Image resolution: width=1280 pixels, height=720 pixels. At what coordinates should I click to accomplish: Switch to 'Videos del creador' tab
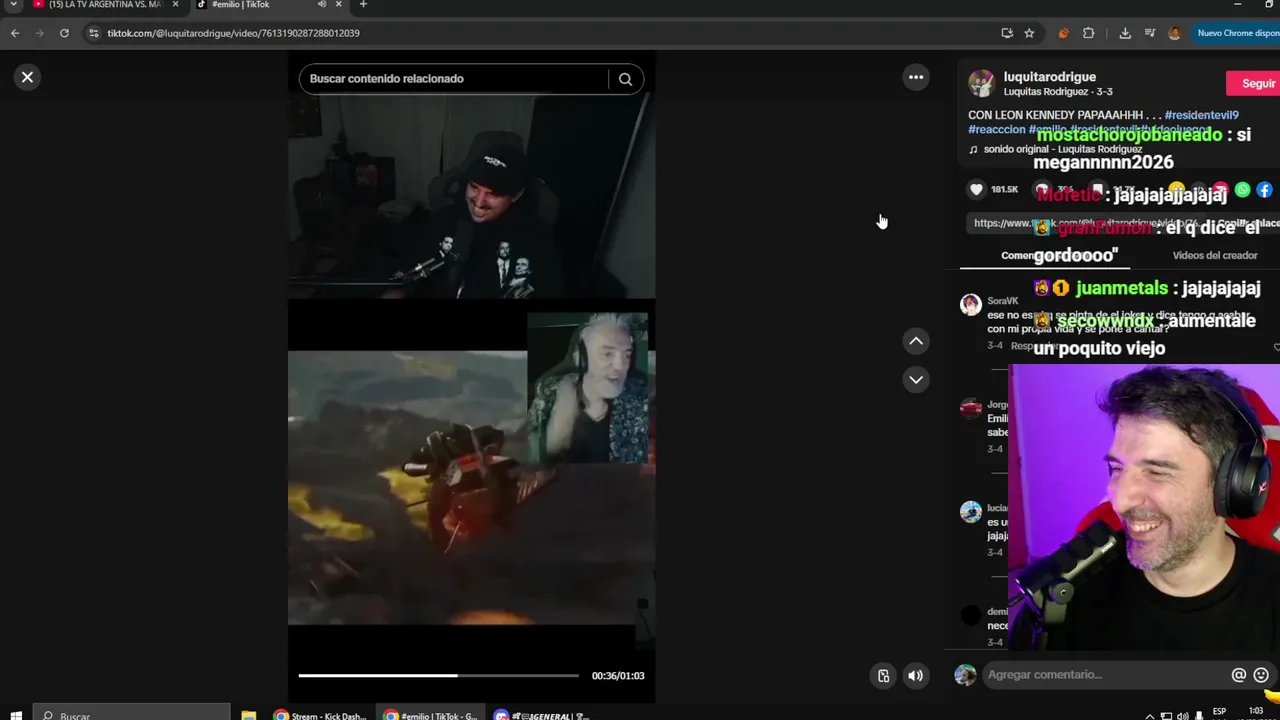point(1214,255)
